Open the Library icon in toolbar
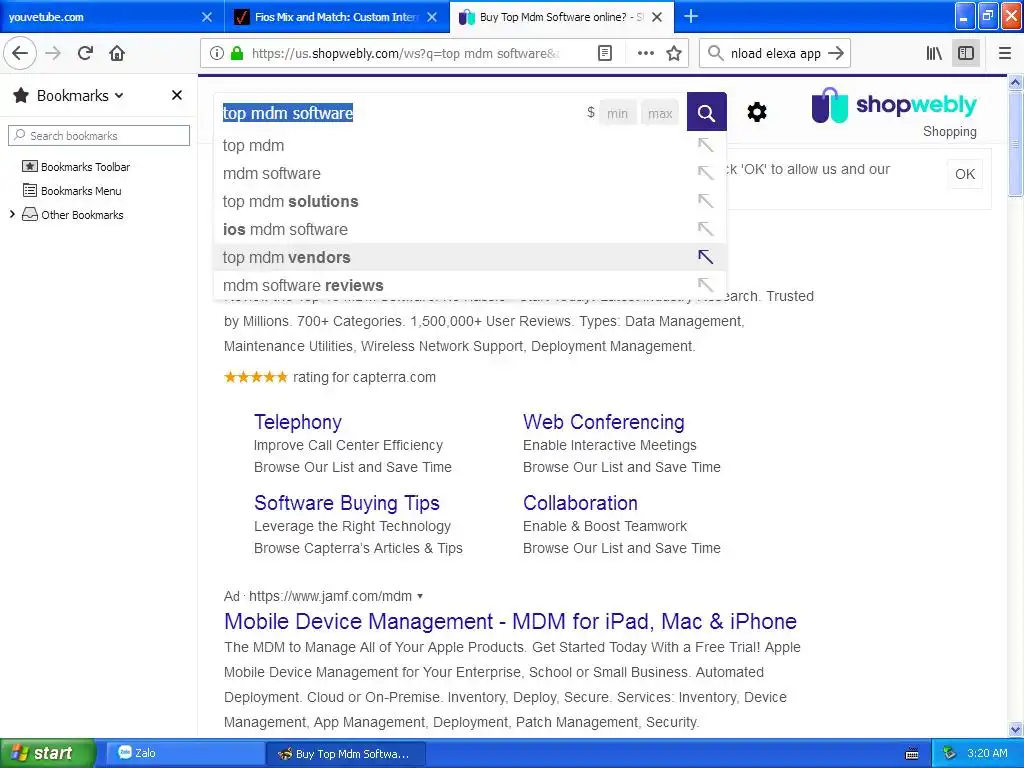 tap(934, 53)
